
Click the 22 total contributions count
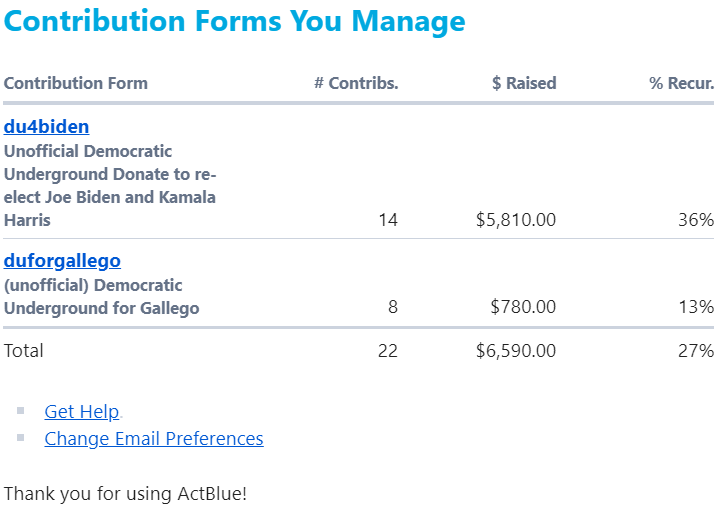pos(388,351)
